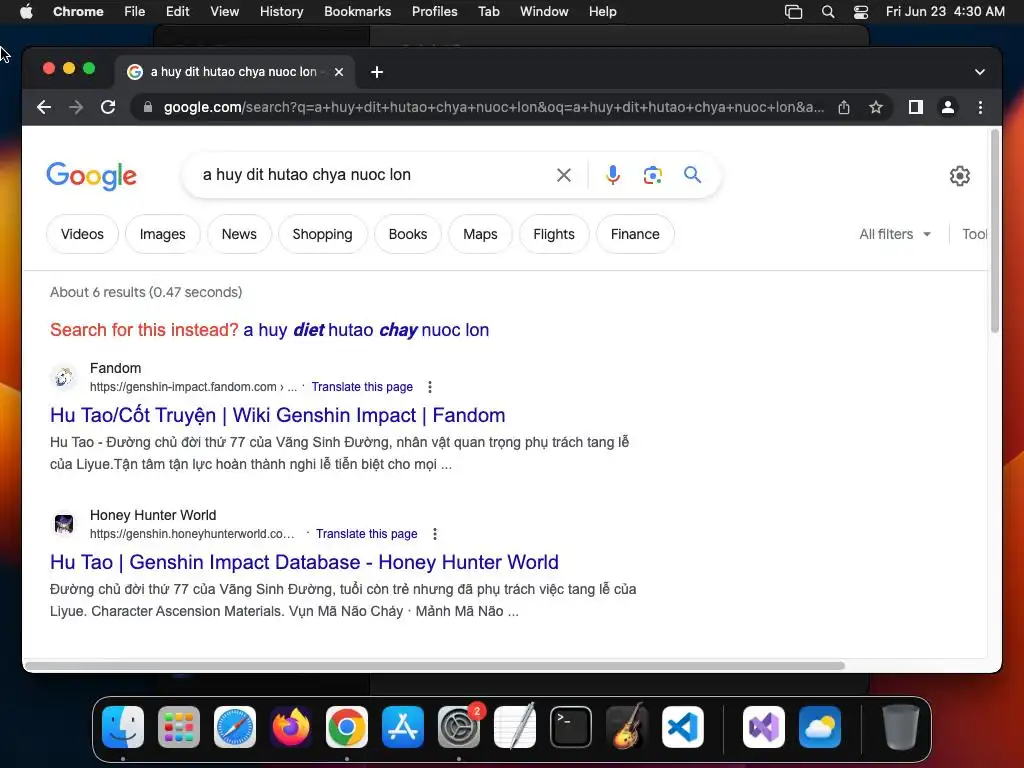Viewport: 1024px width, 768px height.
Task: Launch Safari from the dock
Action: (235, 727)
